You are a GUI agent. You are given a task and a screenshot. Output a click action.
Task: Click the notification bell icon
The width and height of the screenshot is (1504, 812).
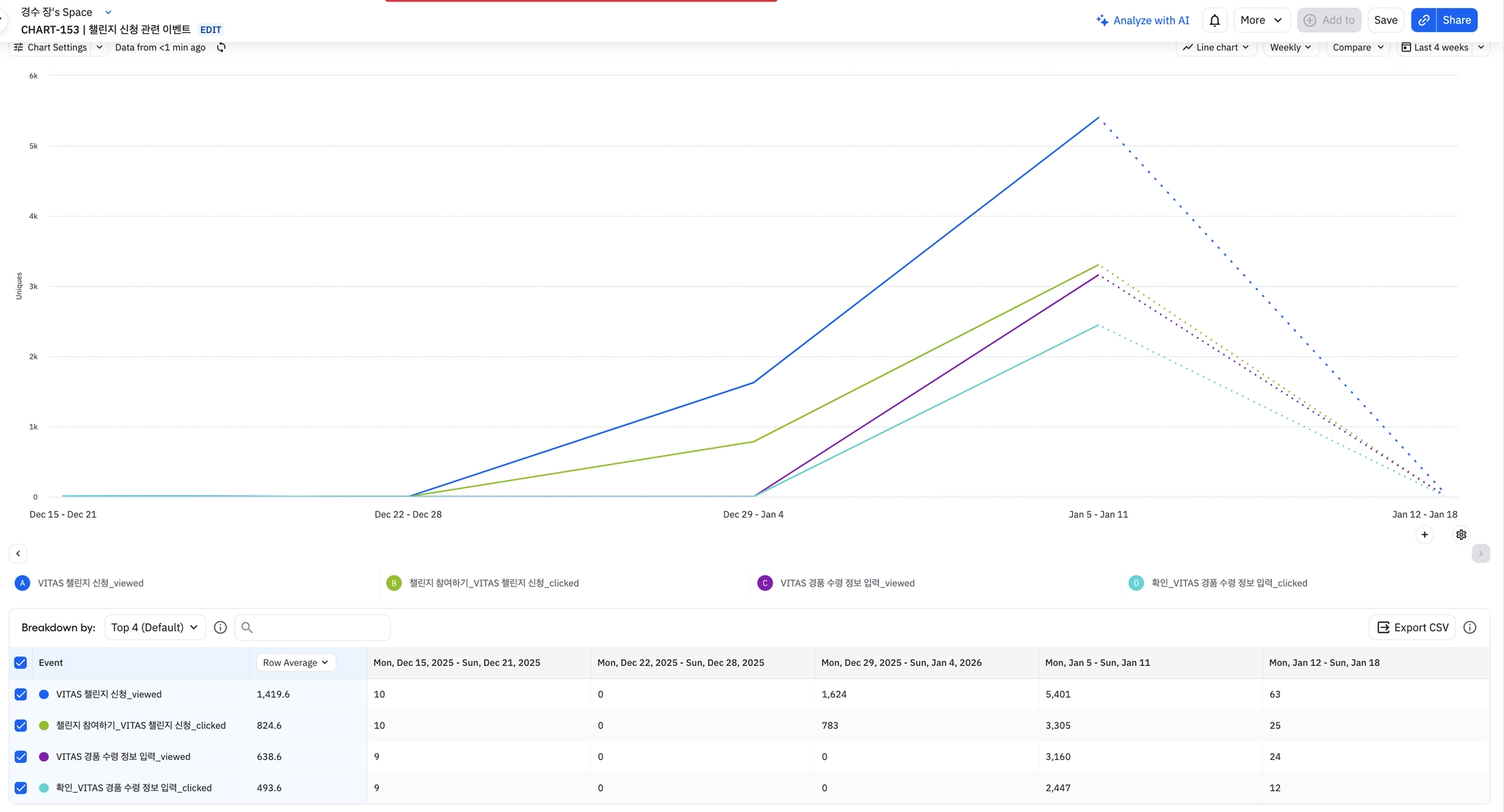(x=1215, y=21)
